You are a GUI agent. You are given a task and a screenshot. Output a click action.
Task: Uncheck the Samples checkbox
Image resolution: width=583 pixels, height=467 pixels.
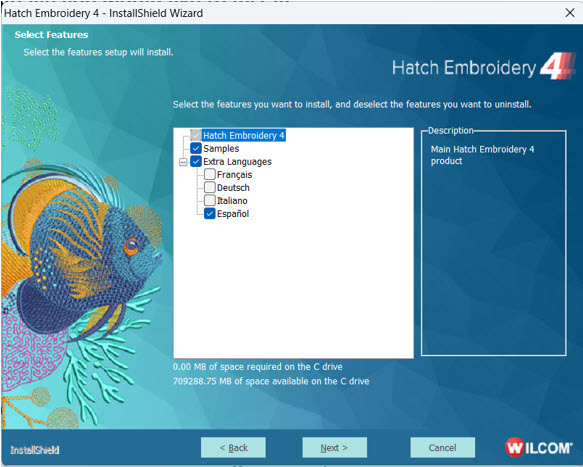(x=196, y=148)
